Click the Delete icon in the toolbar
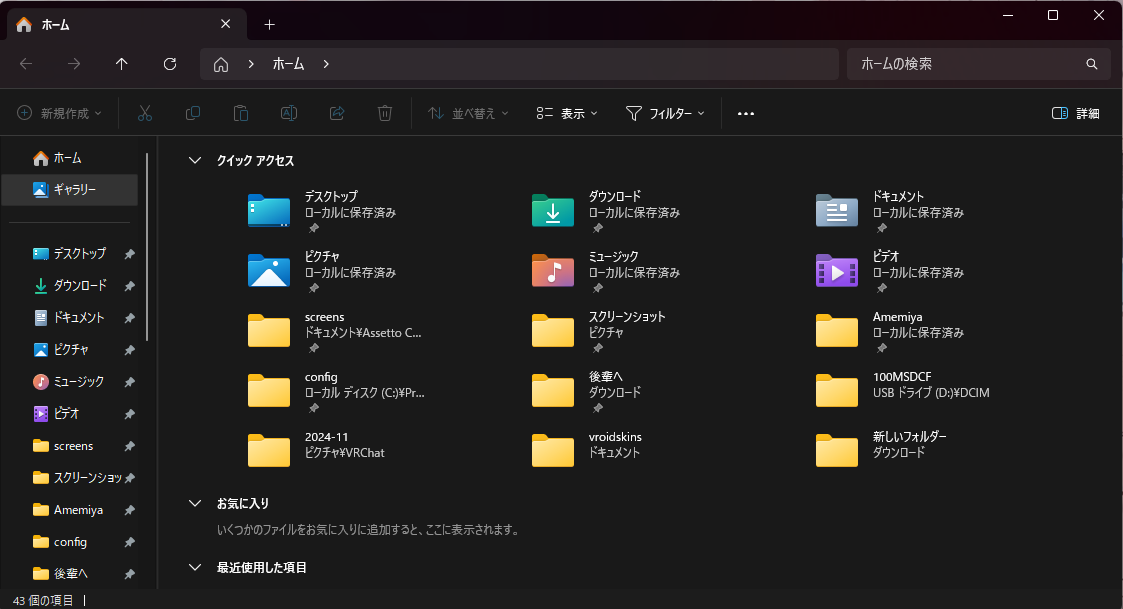Screen dimensions: 1123x609 (384, 113)
